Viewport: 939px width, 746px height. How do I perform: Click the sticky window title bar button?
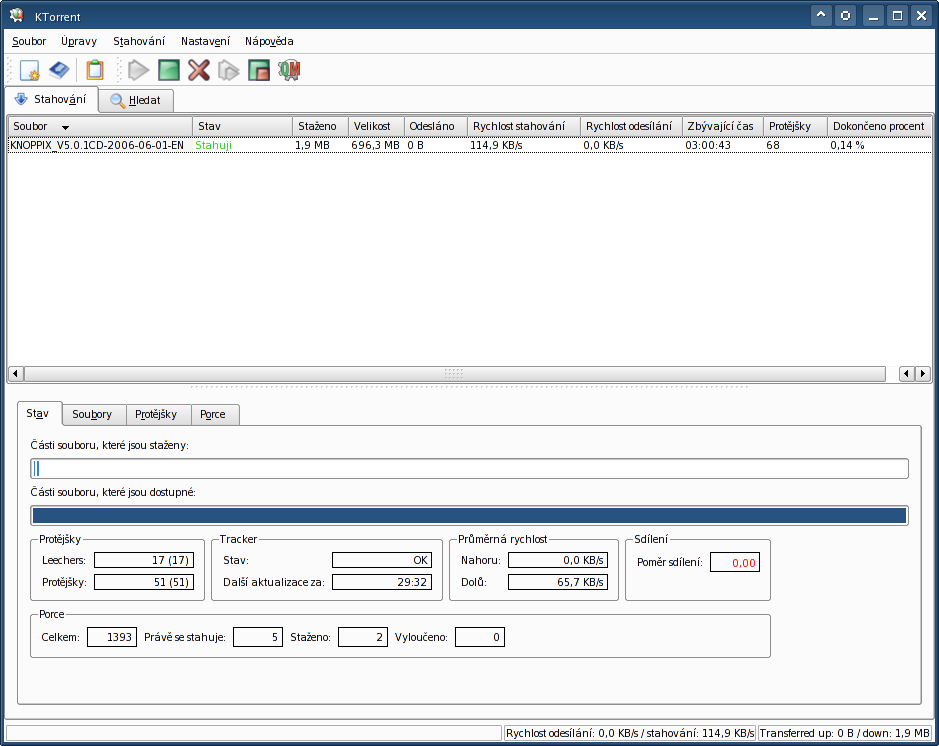(845, 16)
